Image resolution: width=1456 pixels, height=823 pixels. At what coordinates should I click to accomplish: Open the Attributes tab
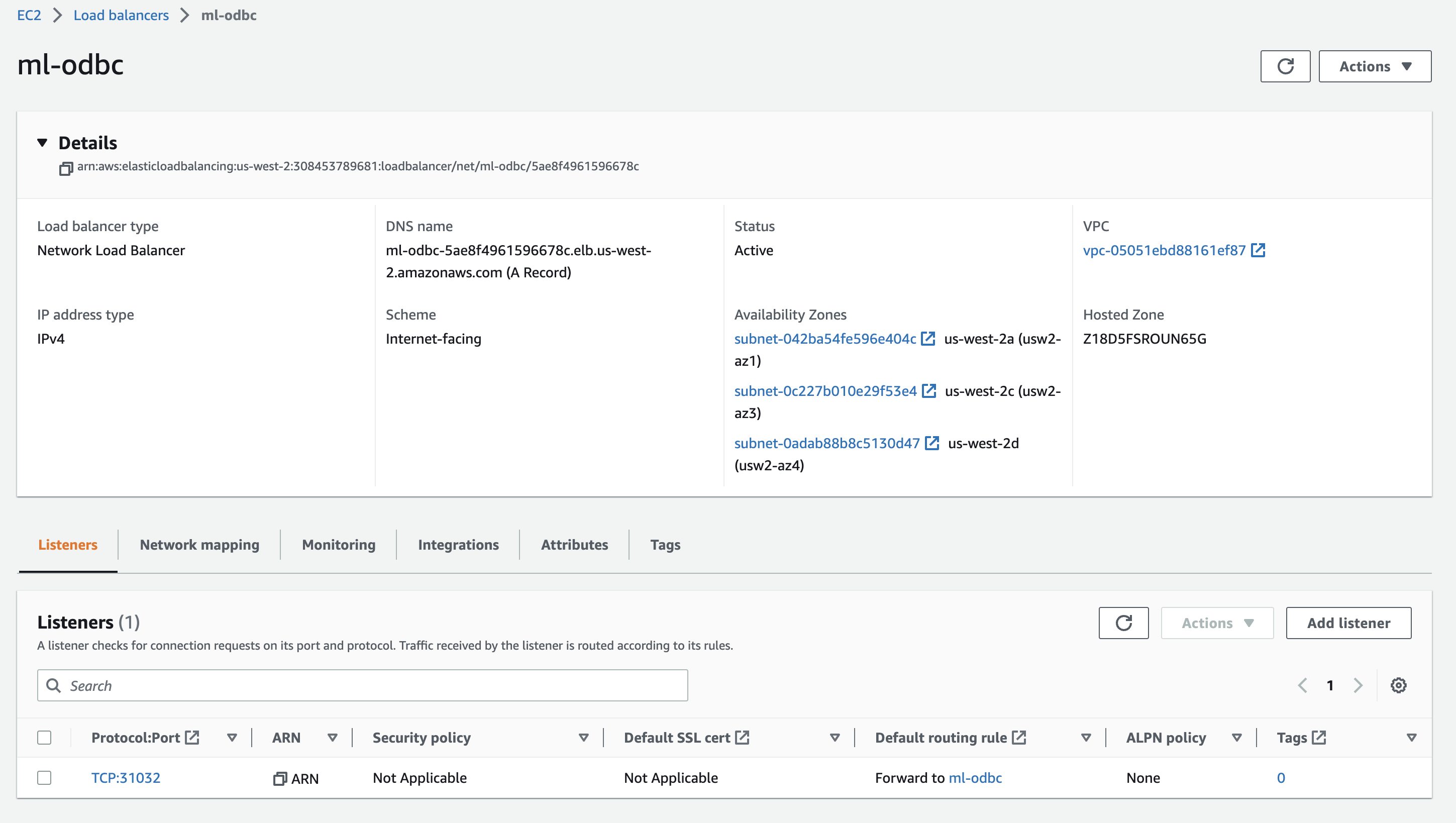pos(574,544)
